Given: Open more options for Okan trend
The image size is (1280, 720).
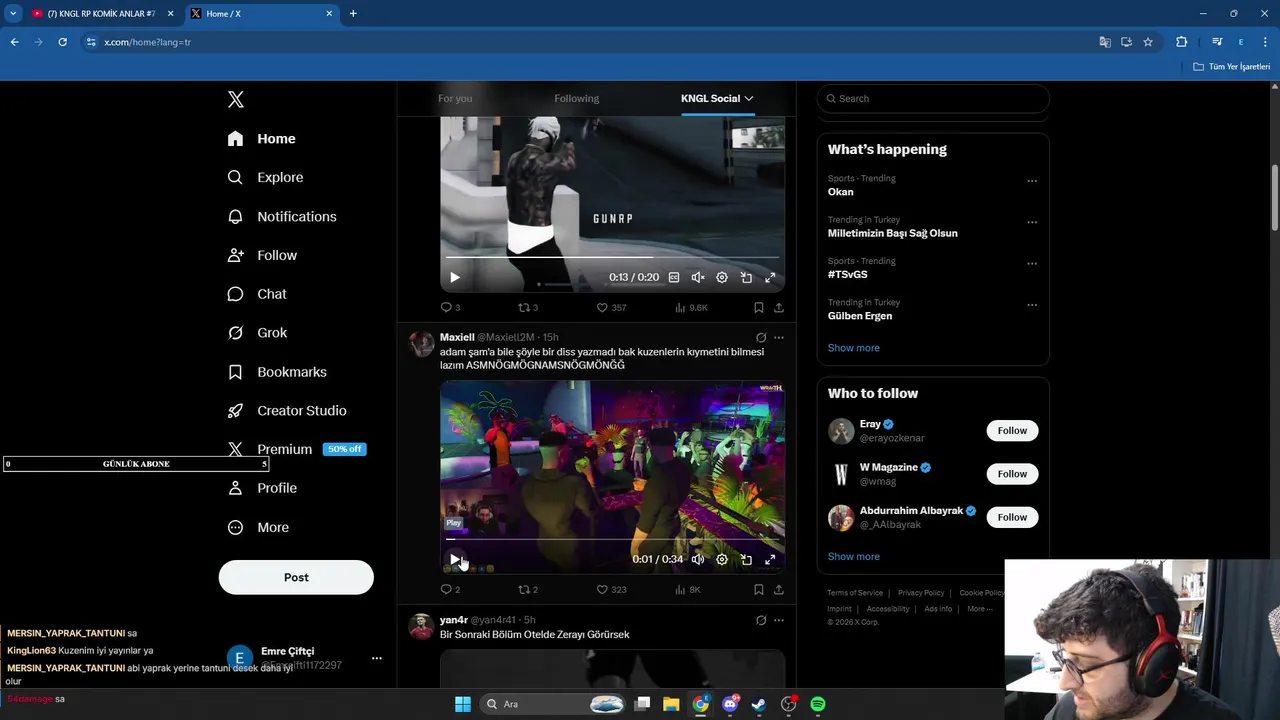Looking at the screenshot, I should coord(1032,181).
